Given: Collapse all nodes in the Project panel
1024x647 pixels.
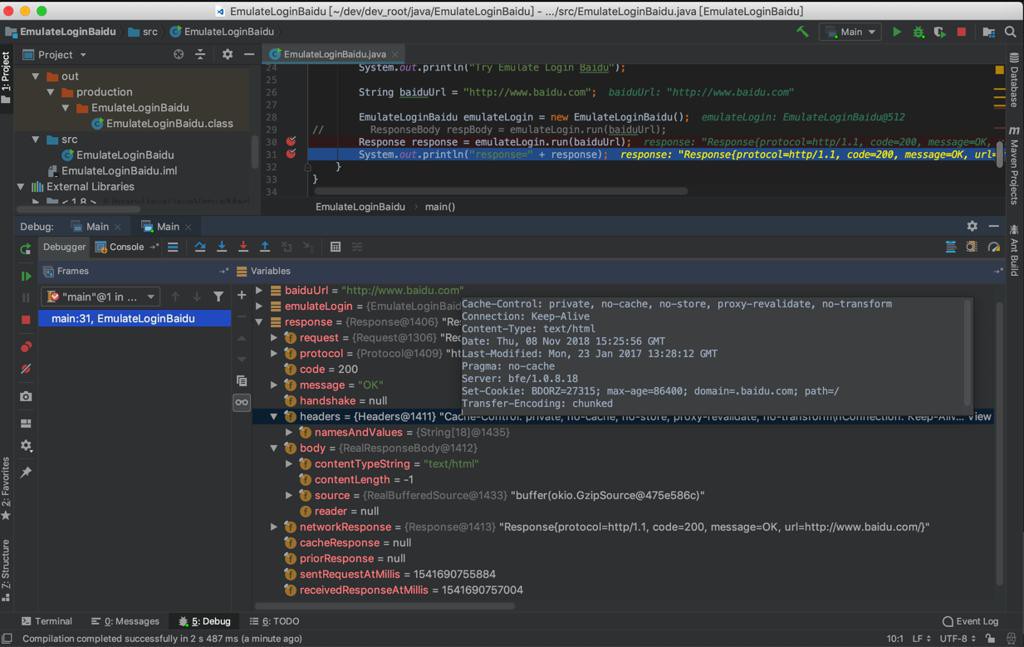Looking at the screenshot, I should pyautogui.click(x=200, y=54).
